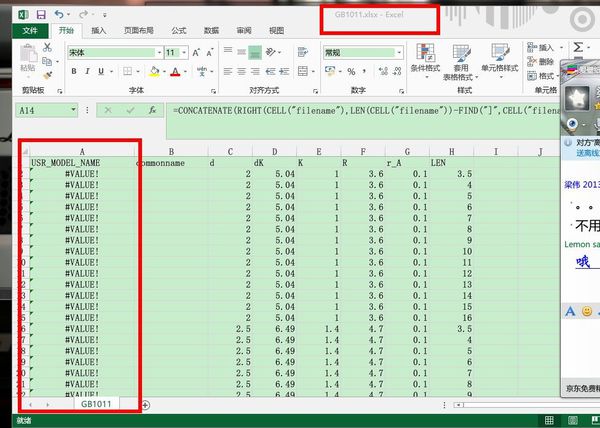Align cell text to the left

click(x=228, y=71)
